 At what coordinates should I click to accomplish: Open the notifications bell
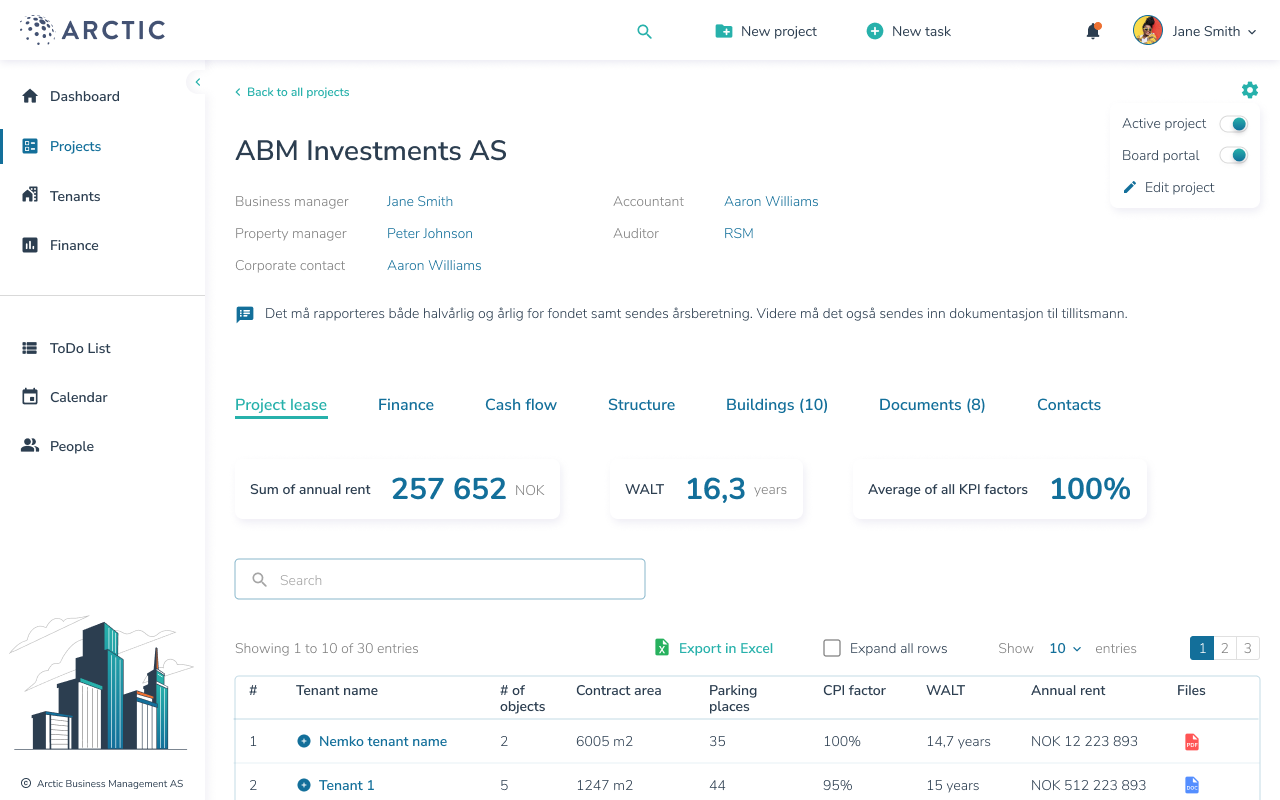pyautogui.click(x=1093, y=32)
